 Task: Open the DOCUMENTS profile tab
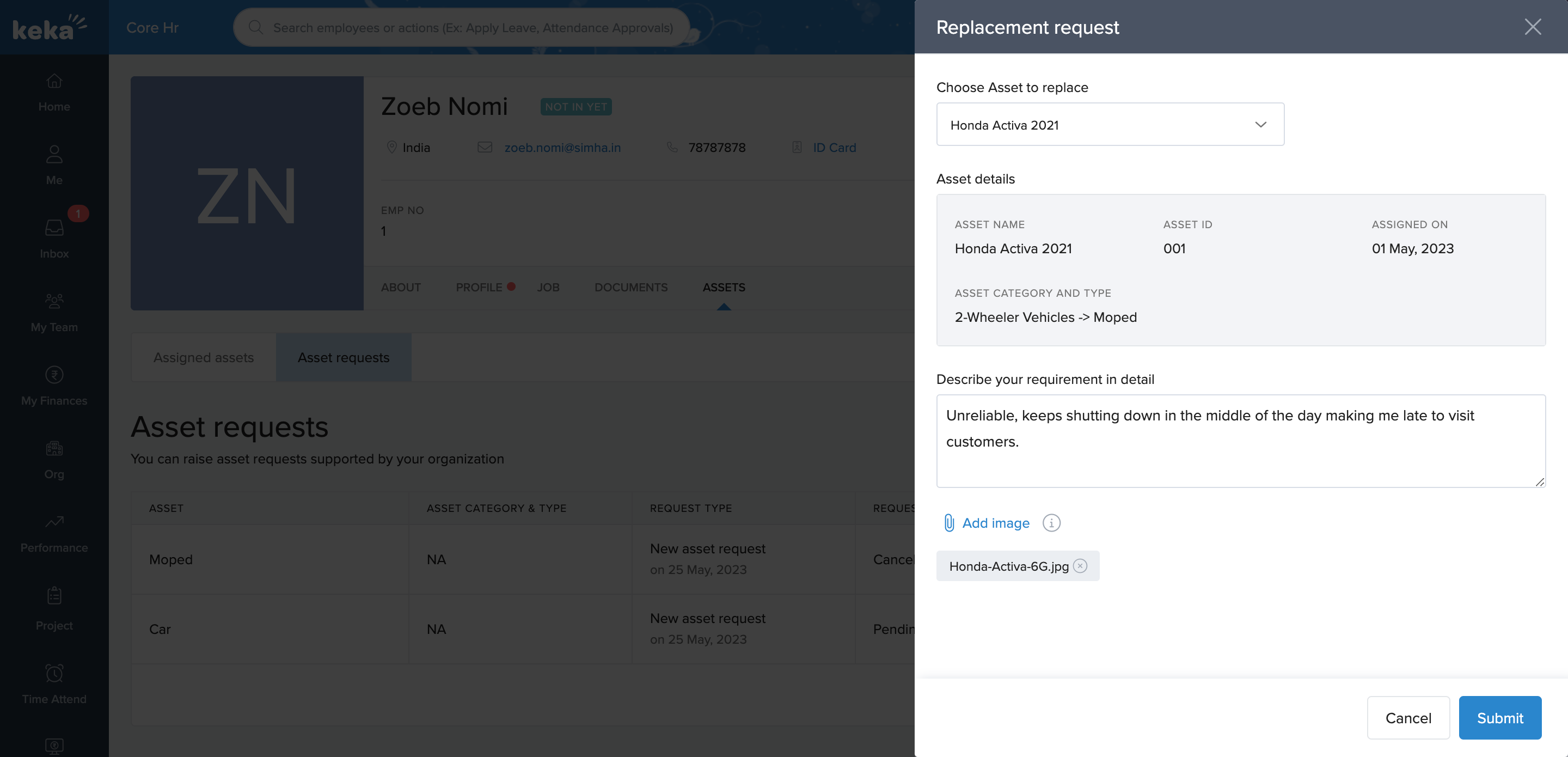pos(630,287)
